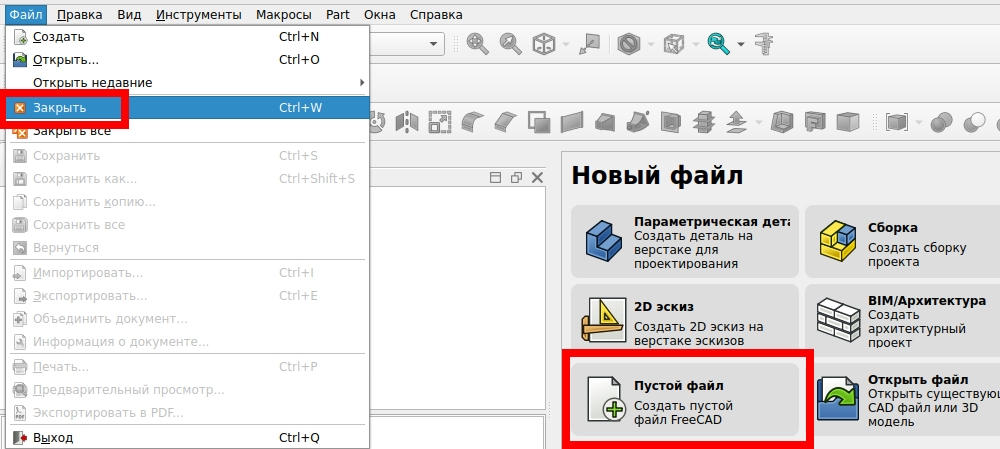Click the Boolean two-spheres icon
Image resolution: width=1000 pixels, height=449 pixels.
(941, 122)
